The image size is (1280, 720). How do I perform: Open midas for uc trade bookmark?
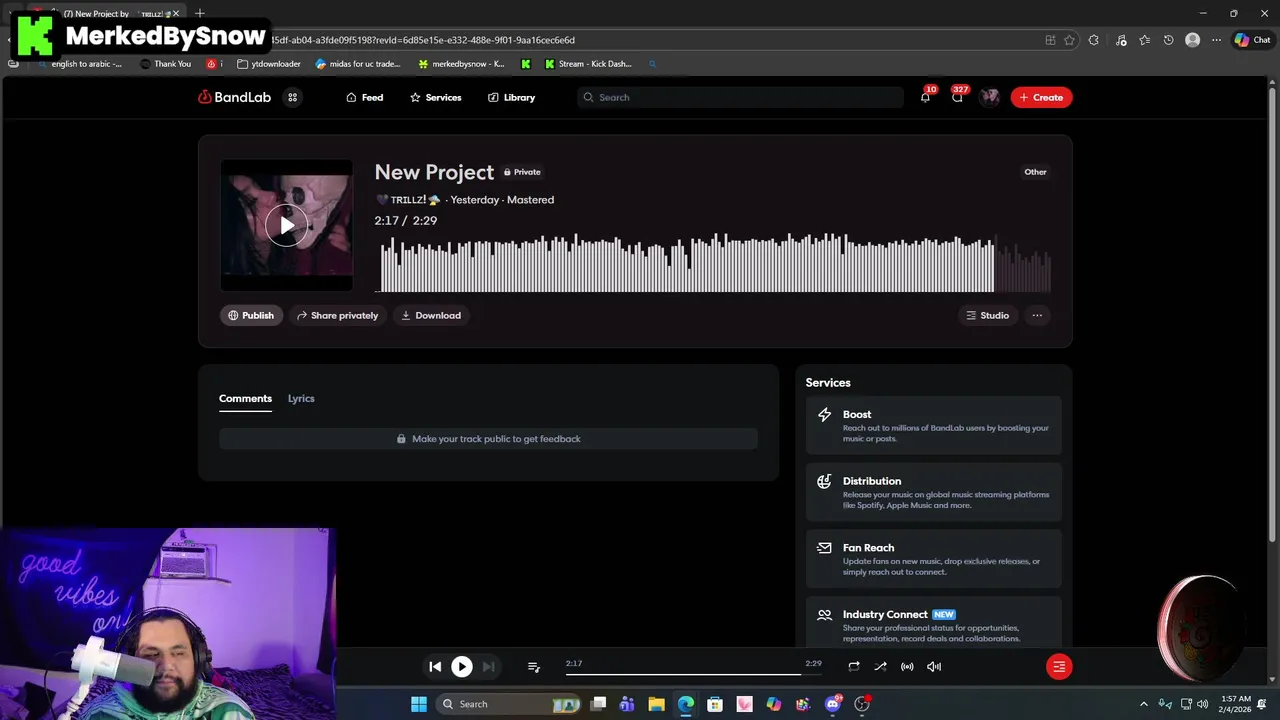click(x=358, y=64)
